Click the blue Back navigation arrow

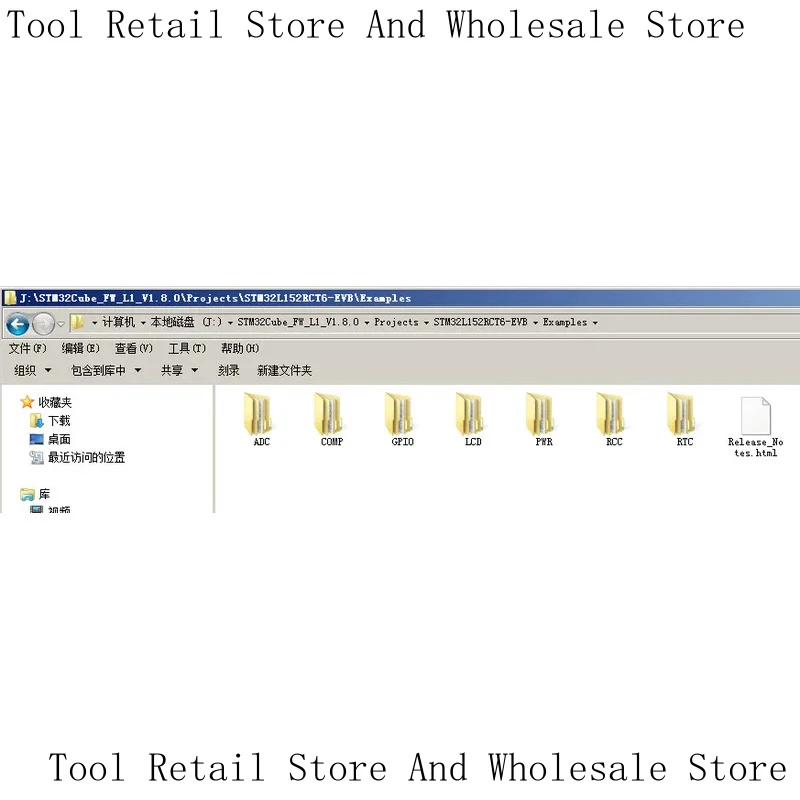click(x=17, y=323)
